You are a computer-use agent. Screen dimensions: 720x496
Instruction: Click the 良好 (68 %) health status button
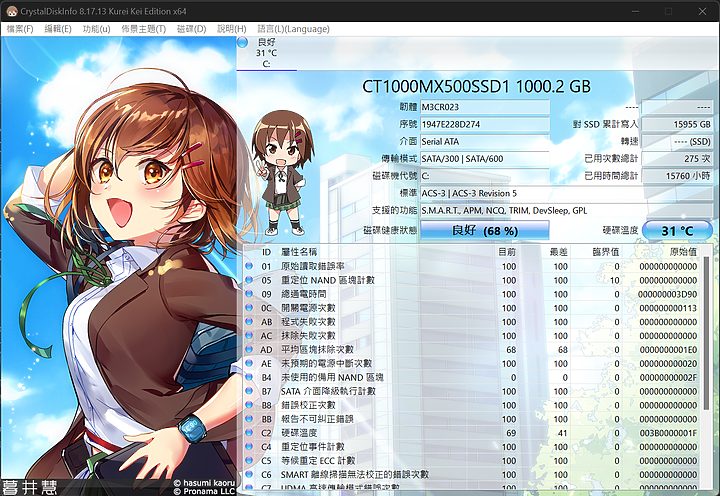click(x=484, y=230)
